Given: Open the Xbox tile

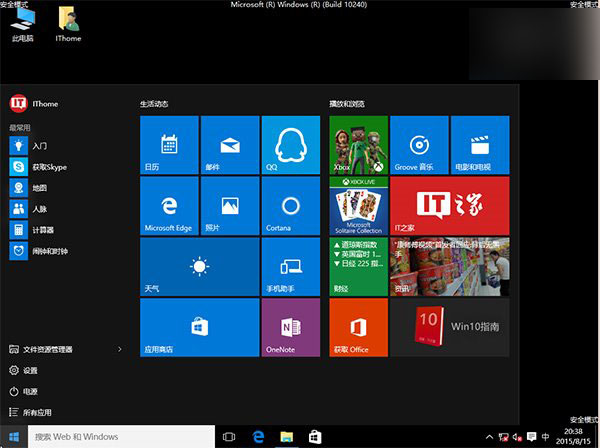Looking at the screenshot, I should tap(358, 145).
